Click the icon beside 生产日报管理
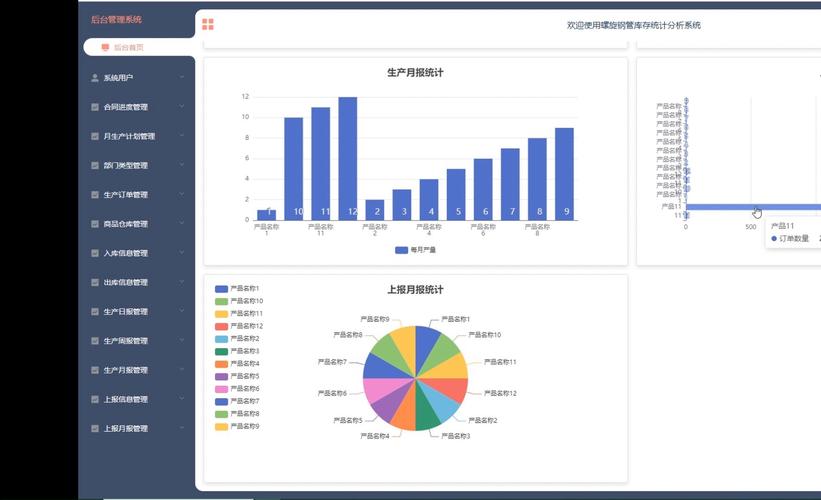 tap(95, 312)
